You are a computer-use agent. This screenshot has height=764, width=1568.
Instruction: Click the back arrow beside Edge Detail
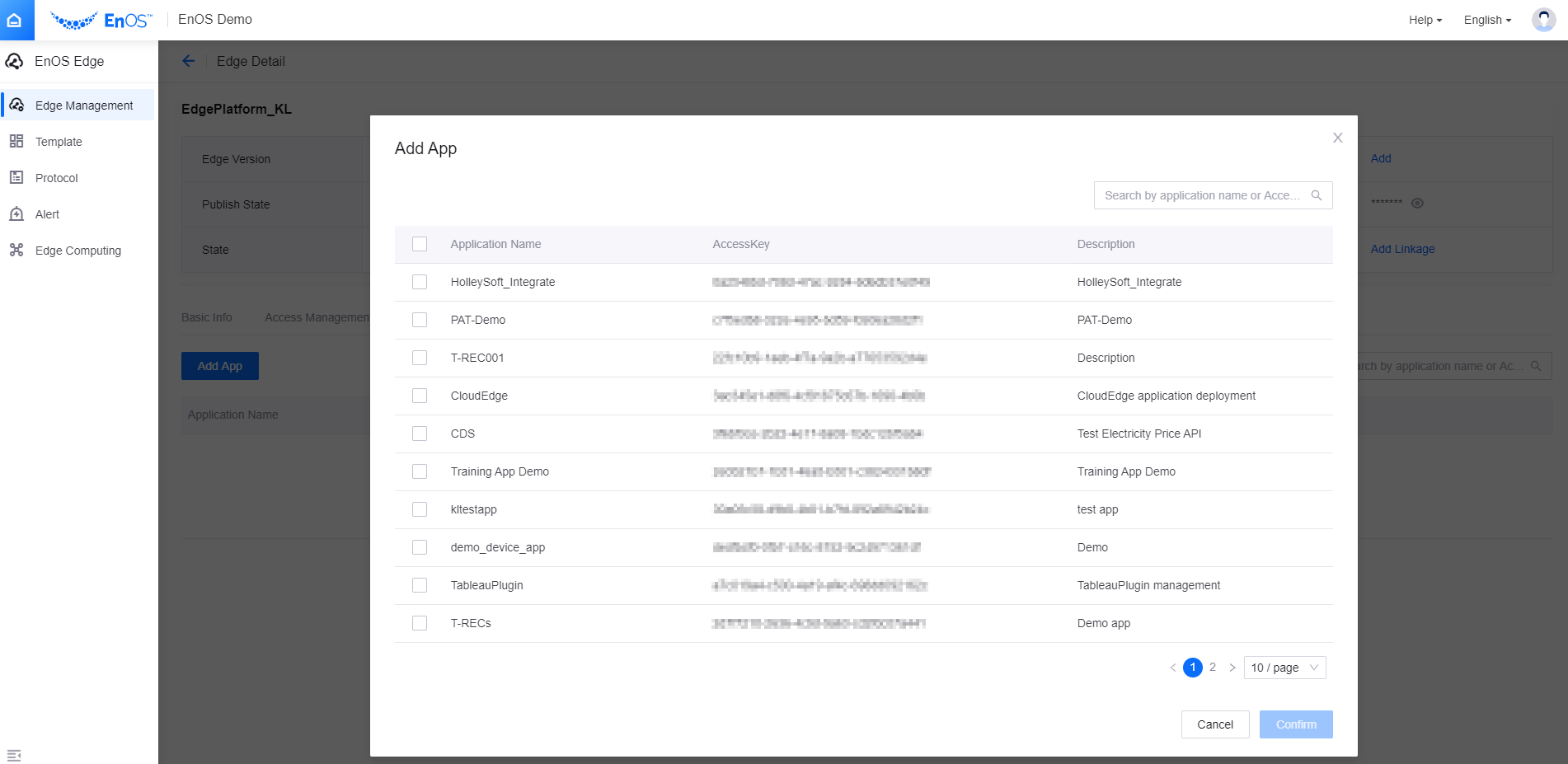point(189,61)
